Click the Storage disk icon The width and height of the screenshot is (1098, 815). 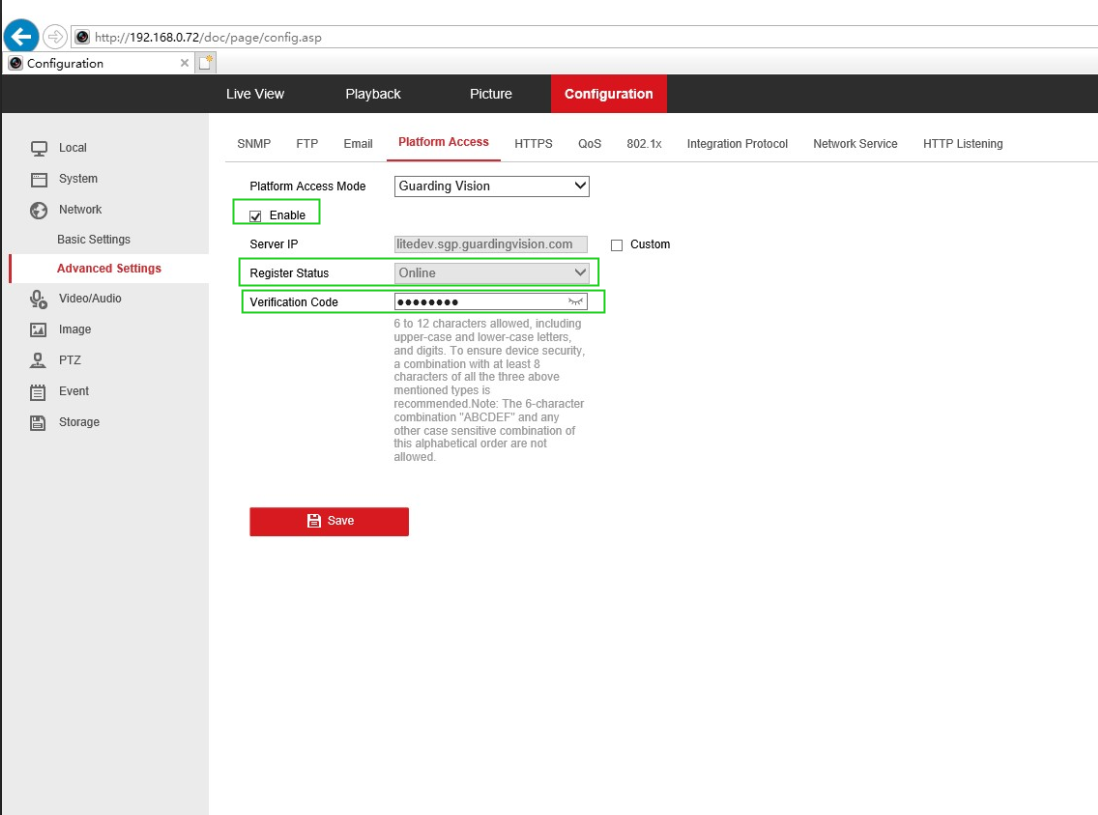point(38,423)
